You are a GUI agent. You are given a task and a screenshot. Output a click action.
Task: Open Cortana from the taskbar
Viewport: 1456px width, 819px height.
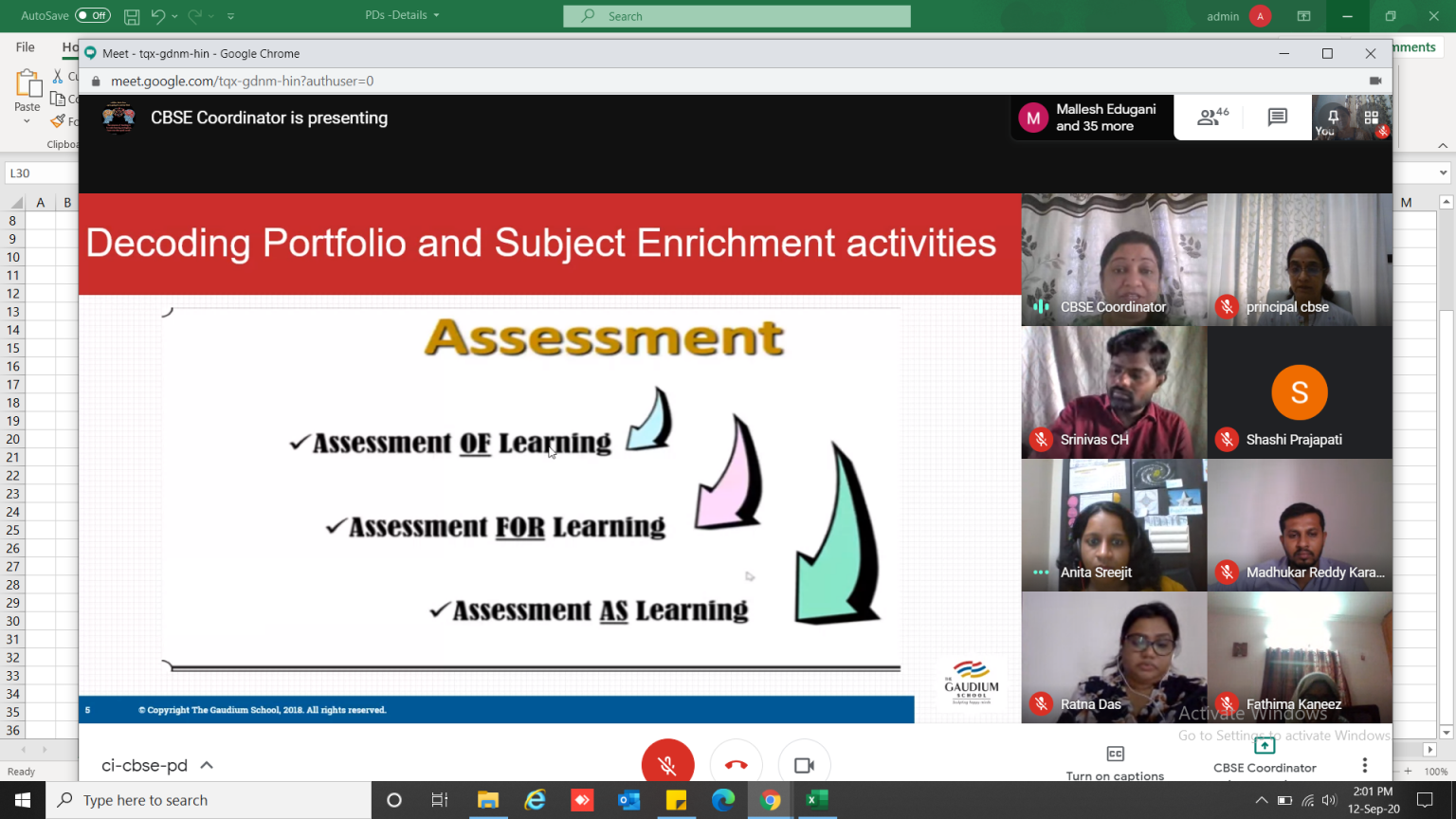(394, 800)
